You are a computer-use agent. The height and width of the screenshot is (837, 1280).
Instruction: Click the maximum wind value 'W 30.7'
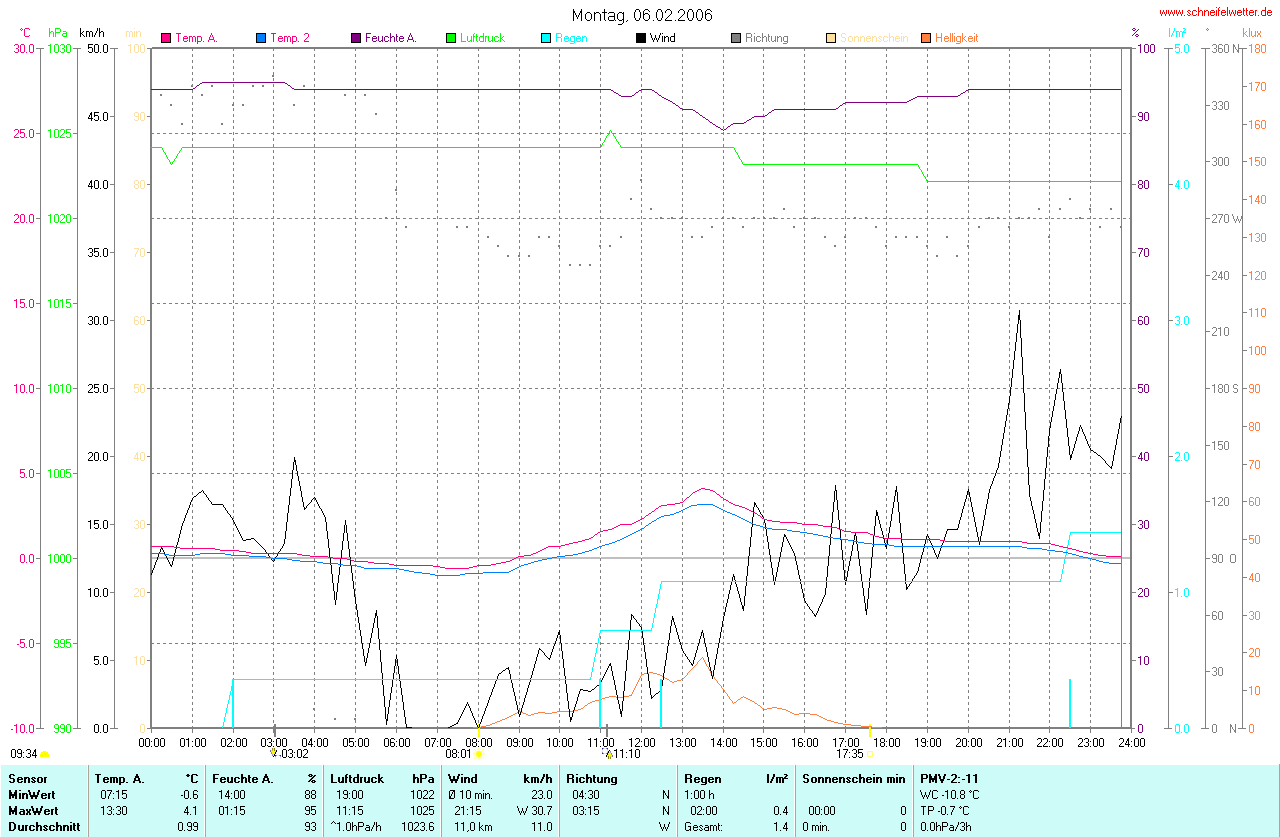tap(534, 811)
